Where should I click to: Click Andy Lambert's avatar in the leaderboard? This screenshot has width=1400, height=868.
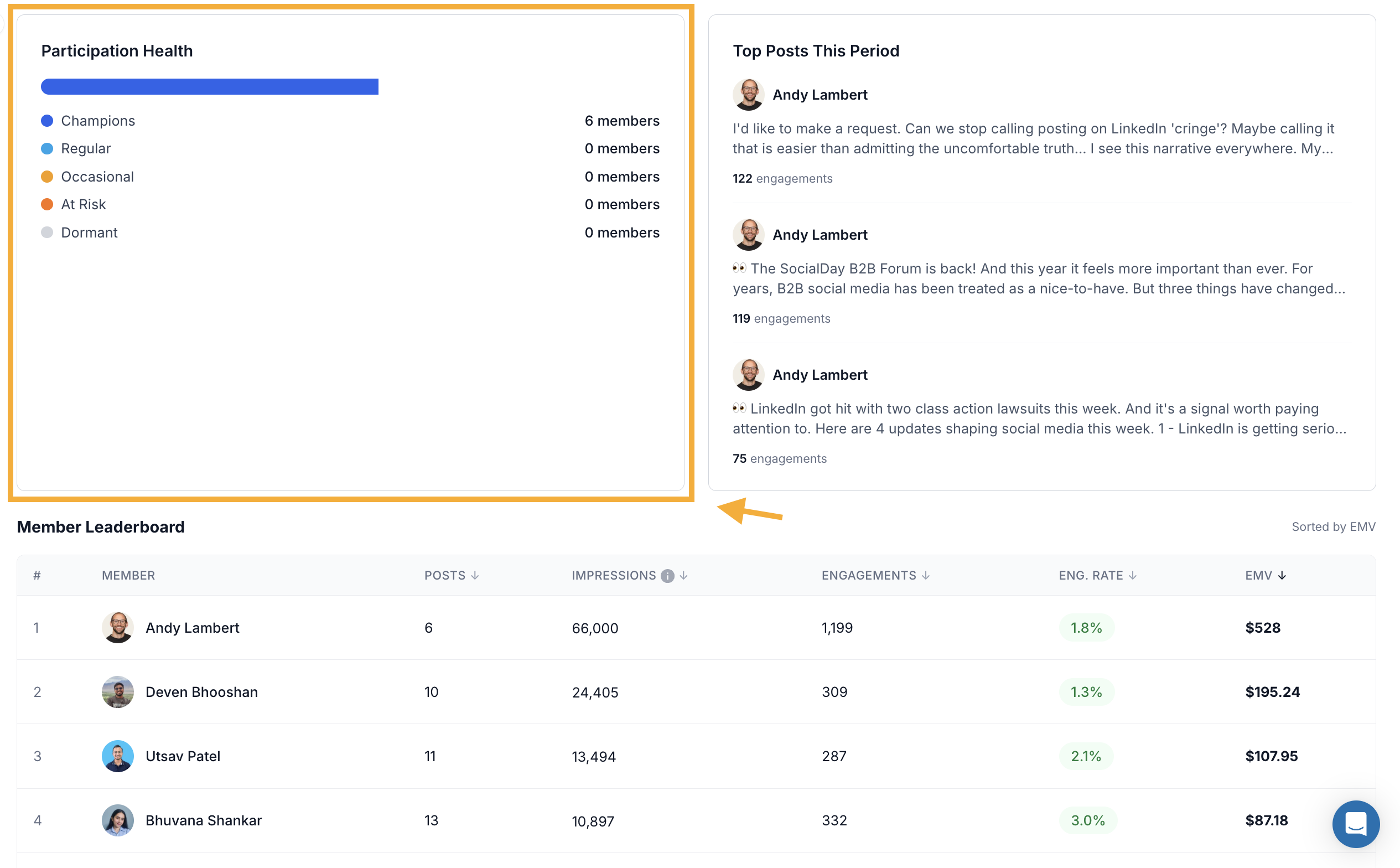(118, 627)
